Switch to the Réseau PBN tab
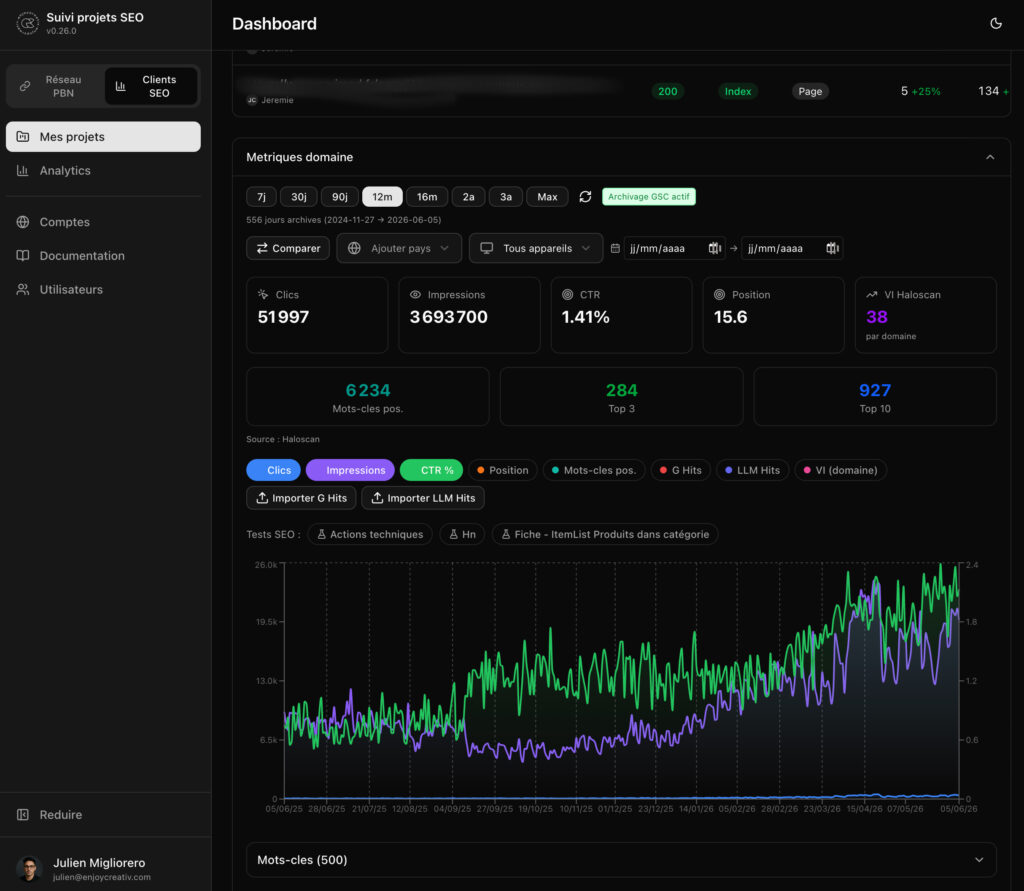The width and height of the screenshot is (1024, 891). pos(55,86)
